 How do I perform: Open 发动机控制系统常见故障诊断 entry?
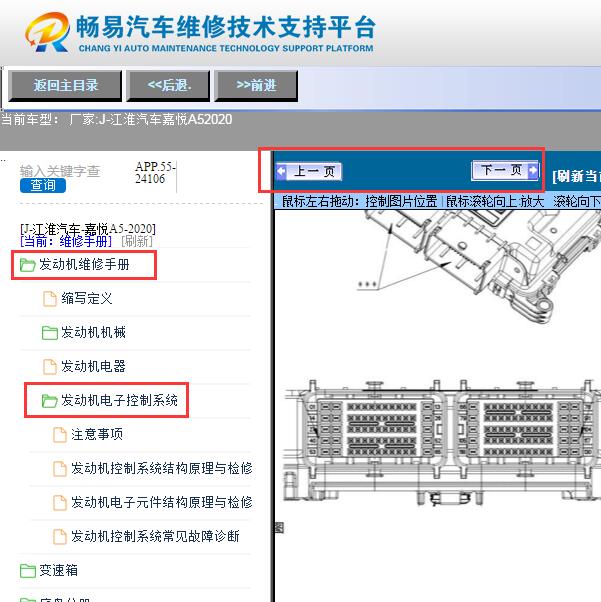[x=155, y=536]
